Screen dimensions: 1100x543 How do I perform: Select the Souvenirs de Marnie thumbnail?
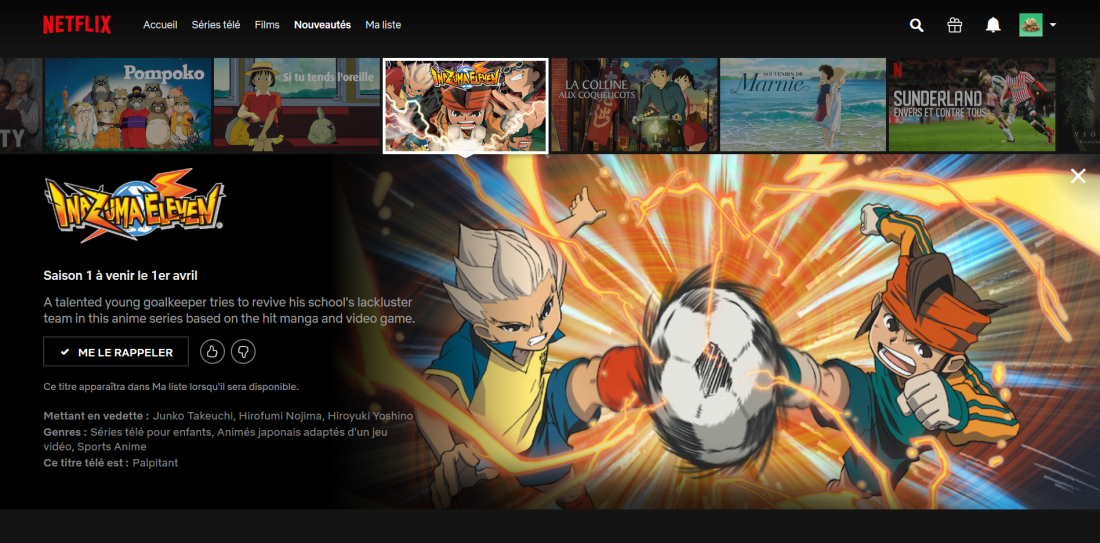pyautogui.click(x=803, y=104)
